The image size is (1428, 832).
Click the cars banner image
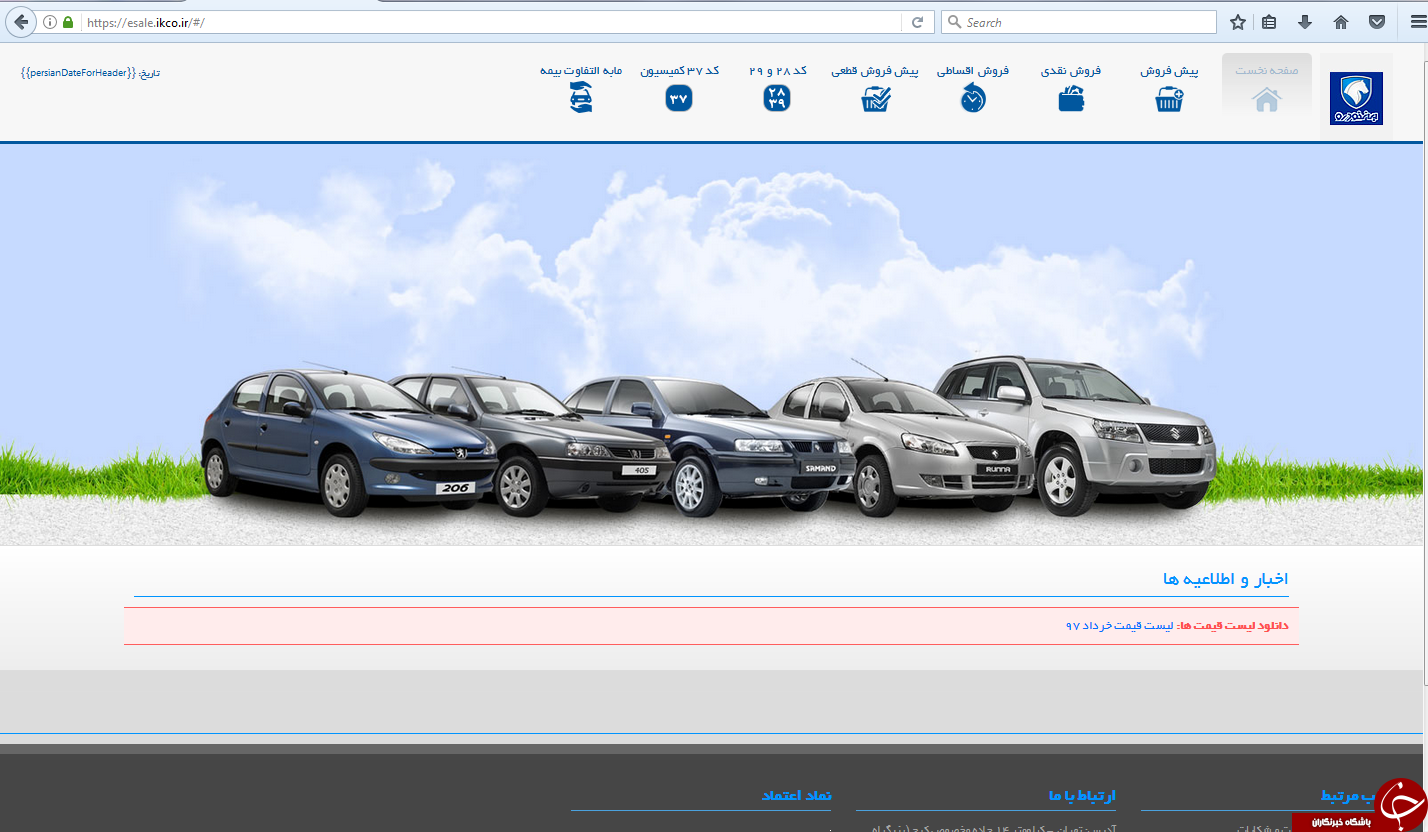710,345
